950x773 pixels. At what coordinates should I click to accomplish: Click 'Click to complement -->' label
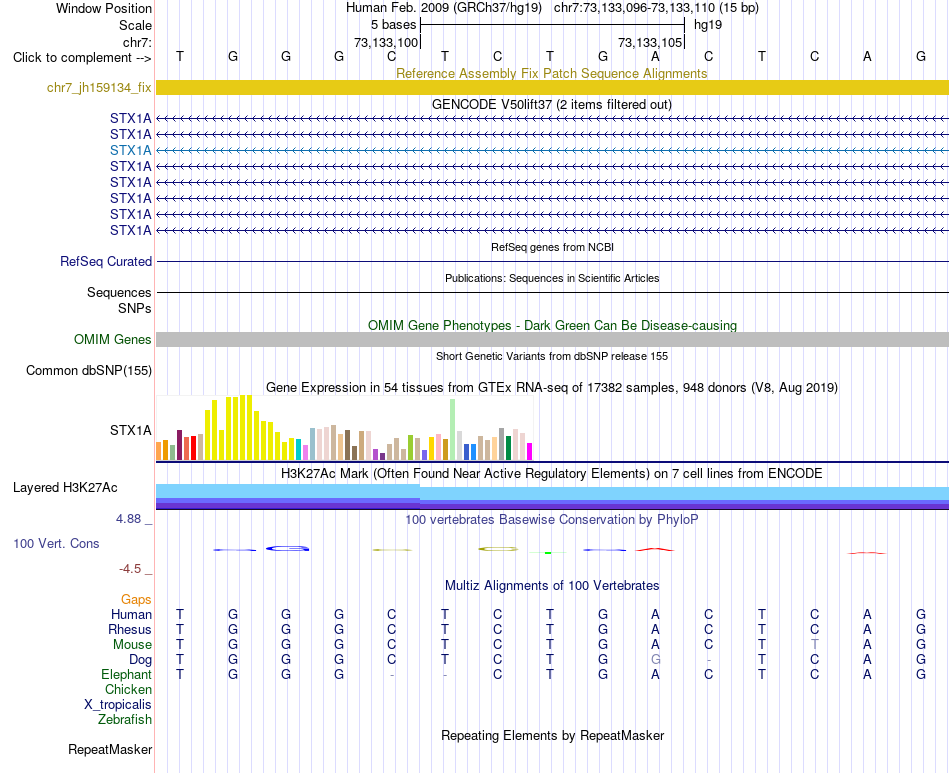click(82, 58)
